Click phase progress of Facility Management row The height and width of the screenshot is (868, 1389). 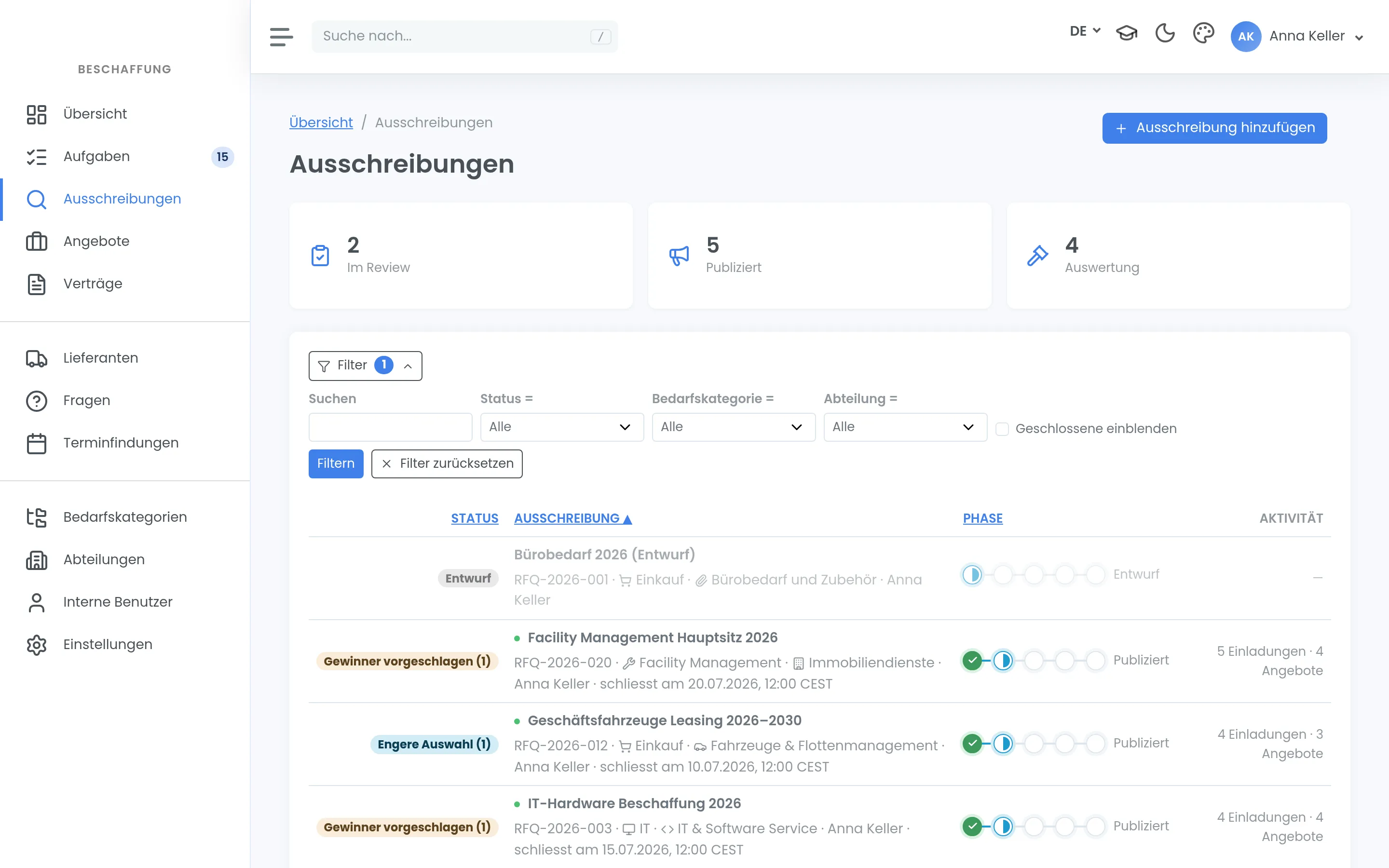point(1033,661)
